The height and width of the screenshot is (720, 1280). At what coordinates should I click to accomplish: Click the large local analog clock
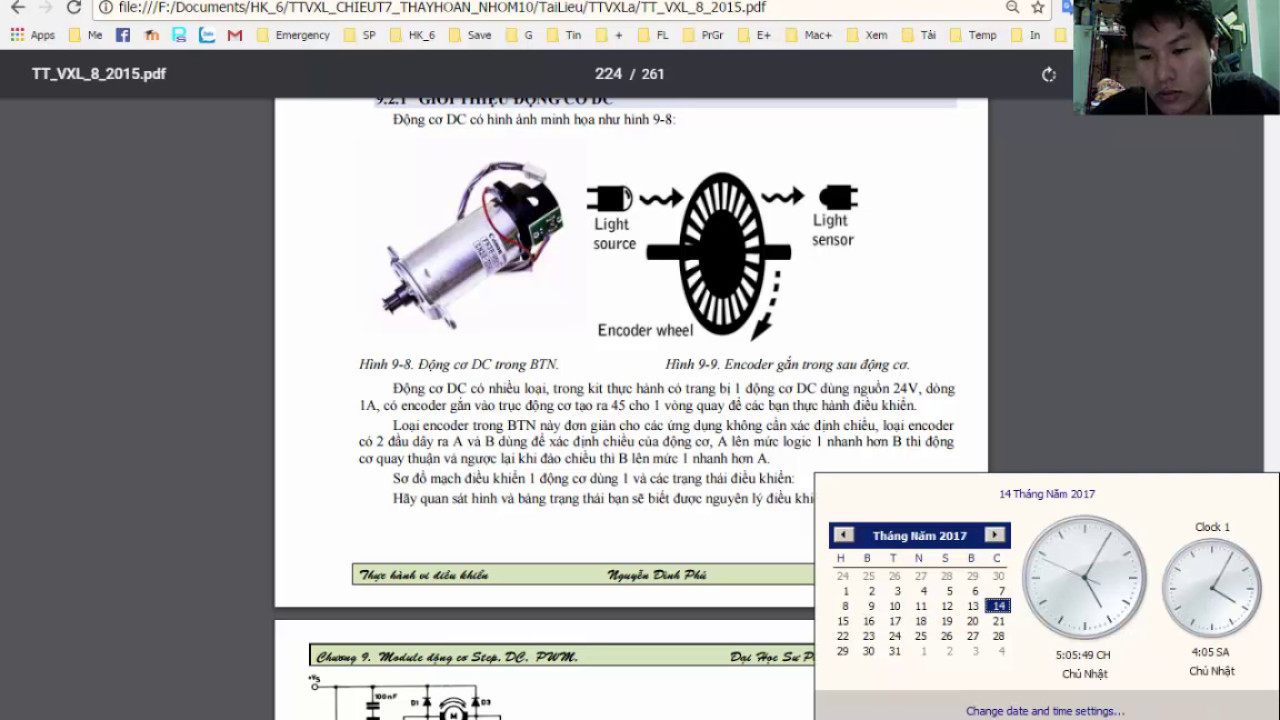pyautogui.click(x=1084, y=577)
